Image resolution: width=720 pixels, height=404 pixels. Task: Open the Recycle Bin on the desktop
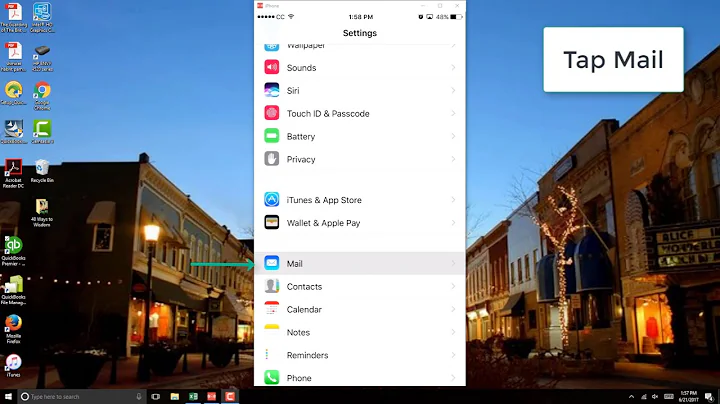coord(42,171)
